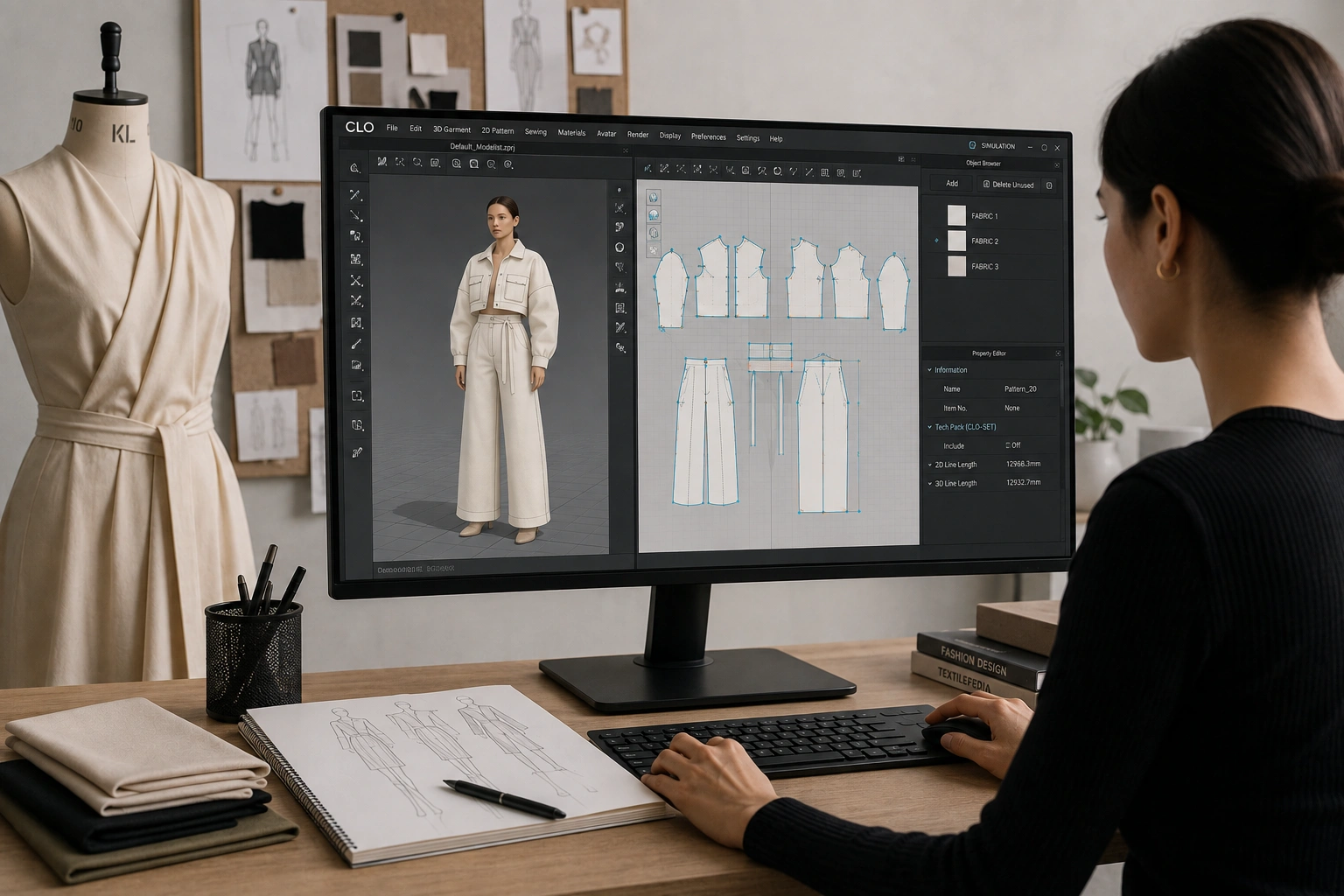Viewport: 1344px width, 896px height.
Task: Click the first icon in the 3D window toolbar
Action: pyautogui.click(x=382, y=162)
